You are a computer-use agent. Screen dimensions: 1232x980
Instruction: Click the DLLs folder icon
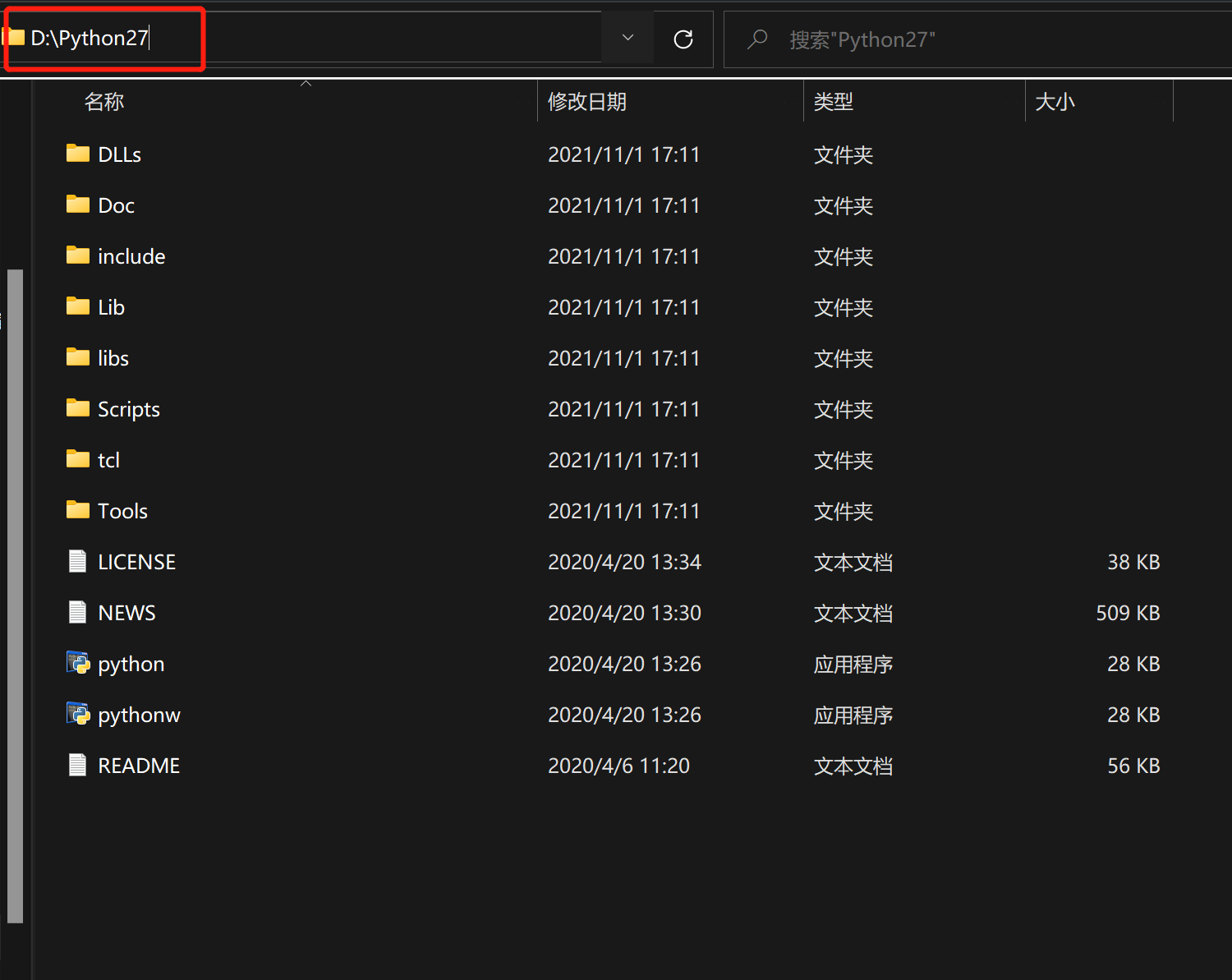78,154
